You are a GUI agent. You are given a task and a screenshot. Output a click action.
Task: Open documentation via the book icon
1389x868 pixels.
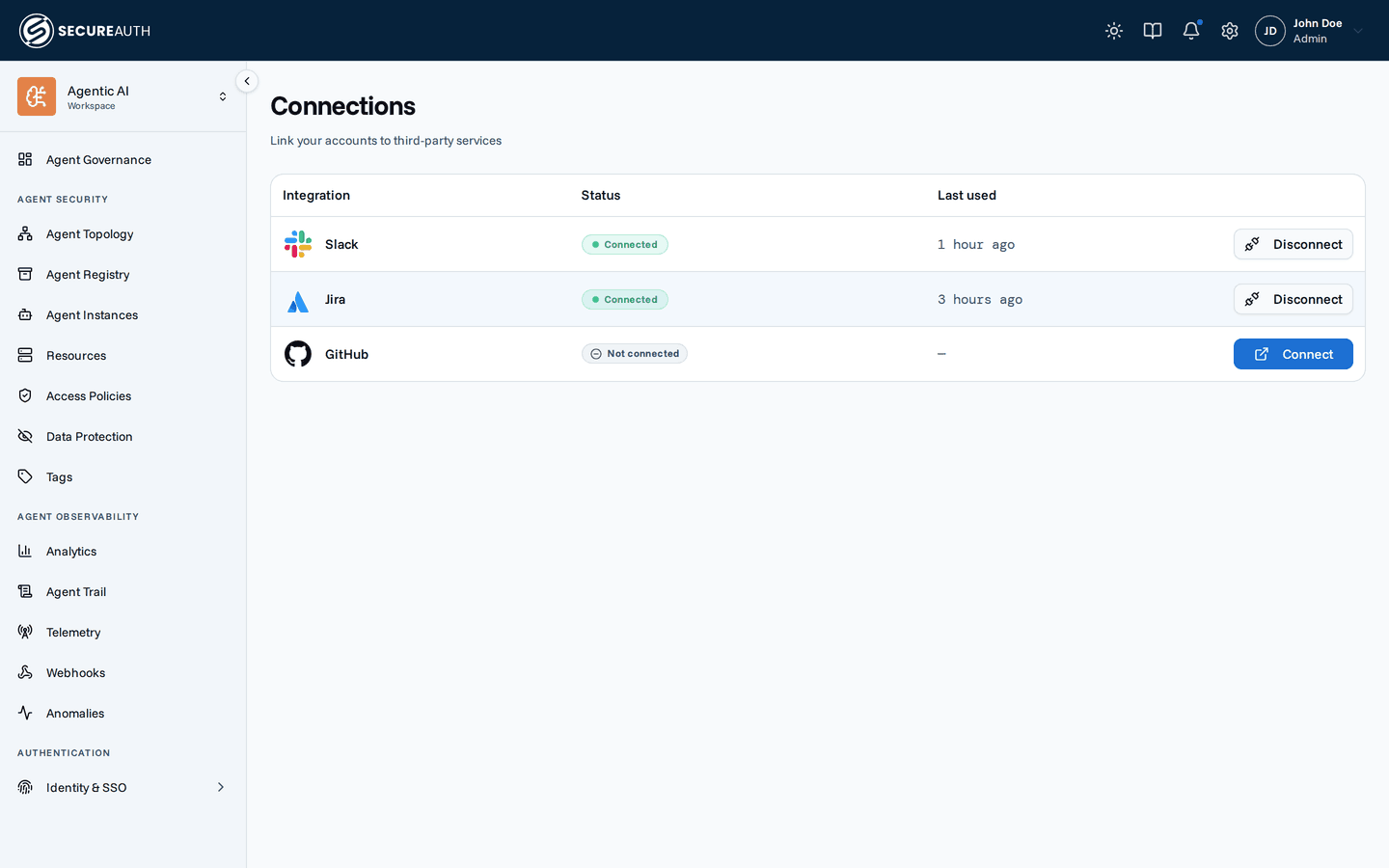click(1153, 31)
